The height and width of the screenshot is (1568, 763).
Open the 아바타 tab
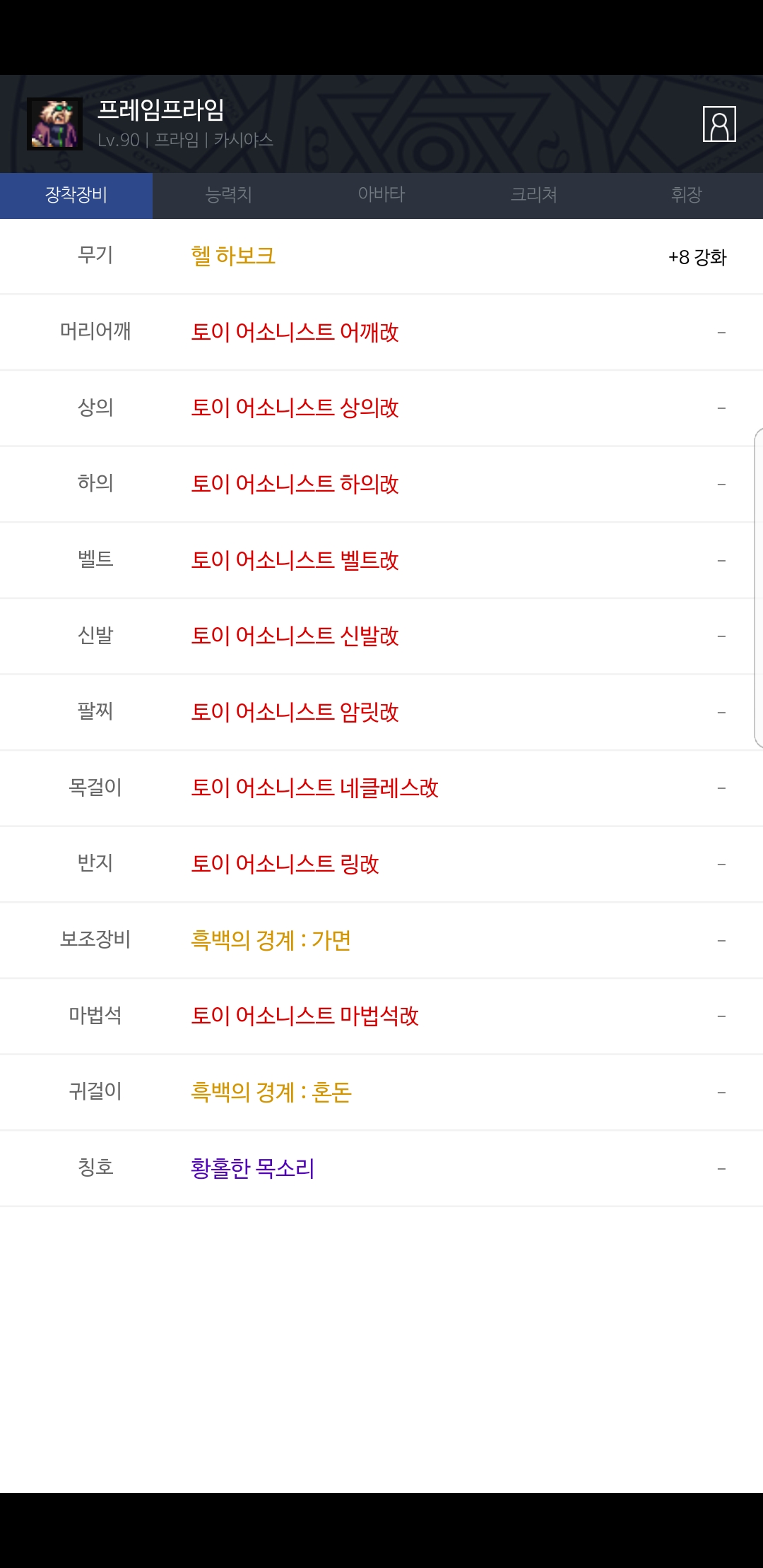(381, 195)
